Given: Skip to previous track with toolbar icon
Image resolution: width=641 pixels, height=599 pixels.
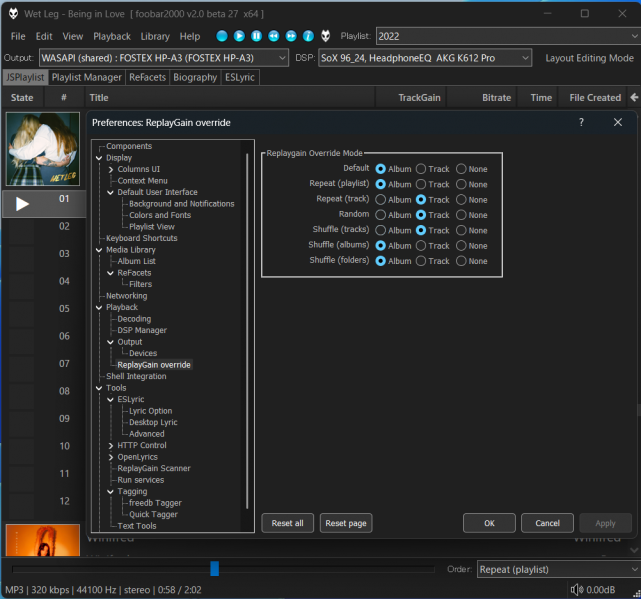Looking at the screenshot, I should coord(273,36).
